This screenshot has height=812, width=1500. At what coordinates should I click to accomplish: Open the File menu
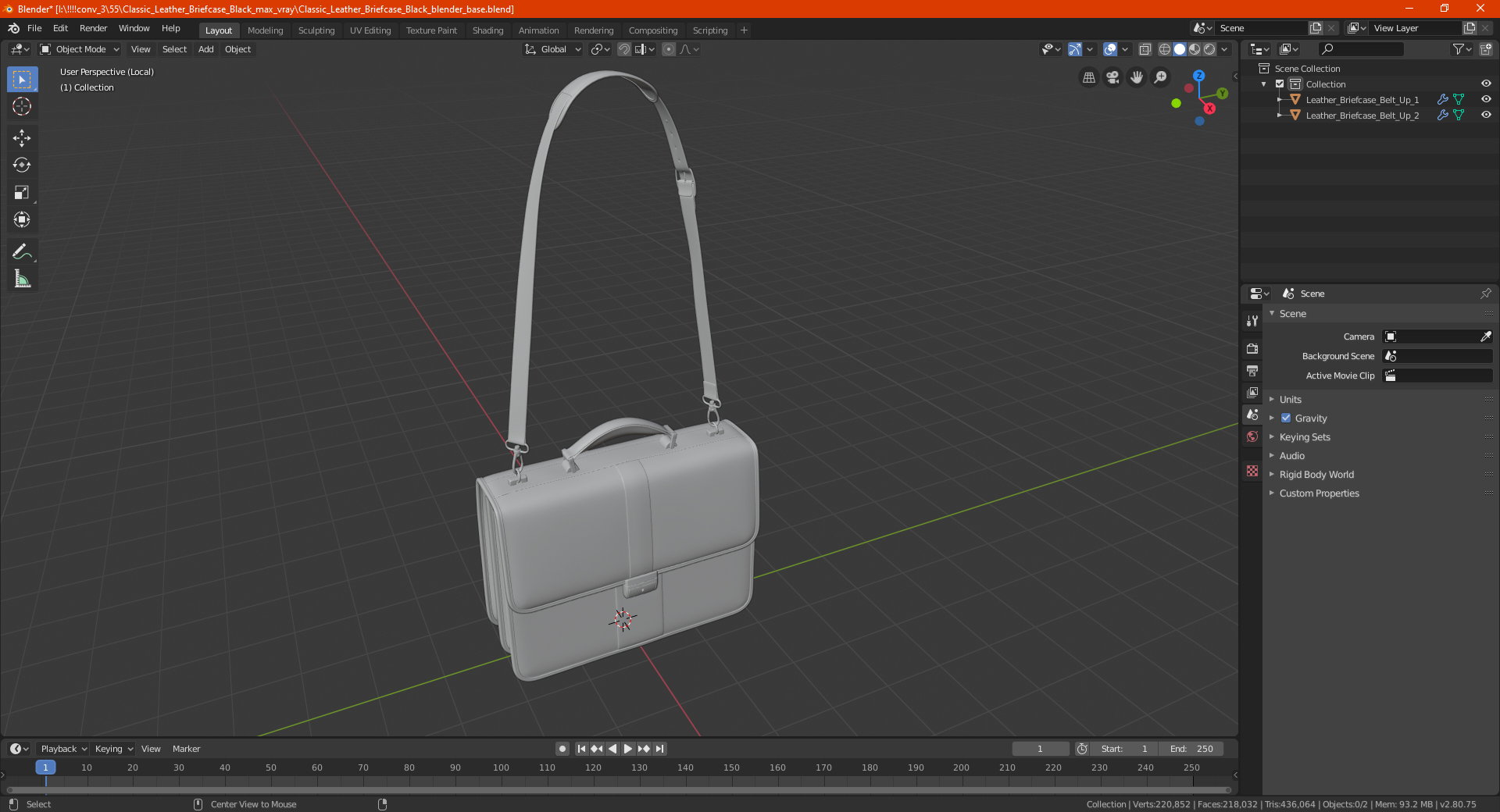[34, 28]
